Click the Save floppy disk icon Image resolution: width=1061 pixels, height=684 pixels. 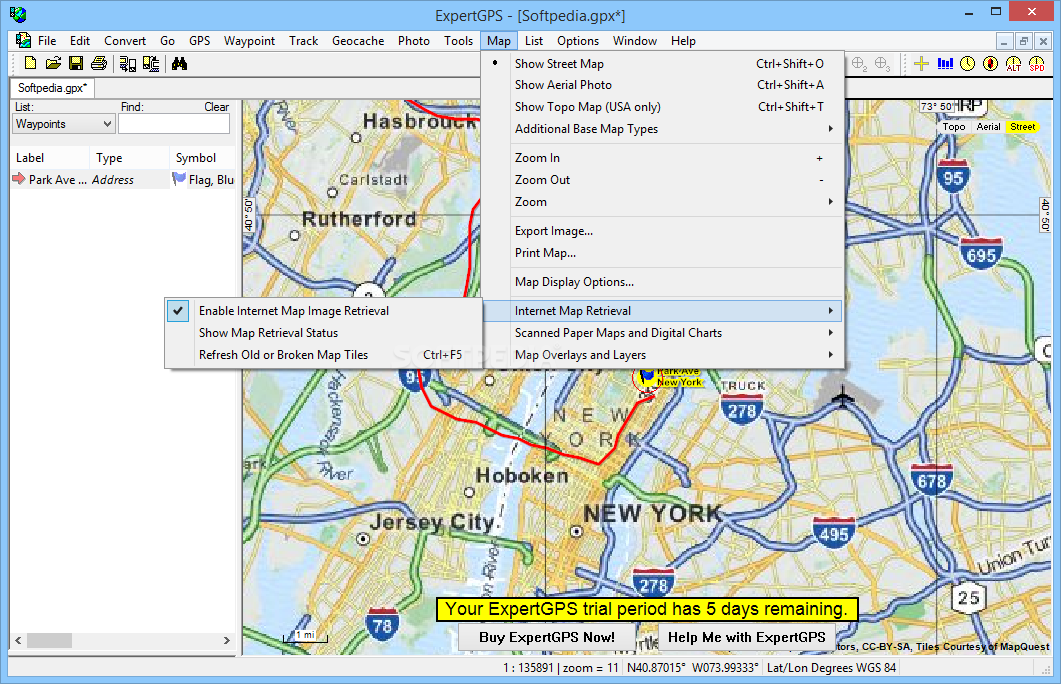coord(76,64)
